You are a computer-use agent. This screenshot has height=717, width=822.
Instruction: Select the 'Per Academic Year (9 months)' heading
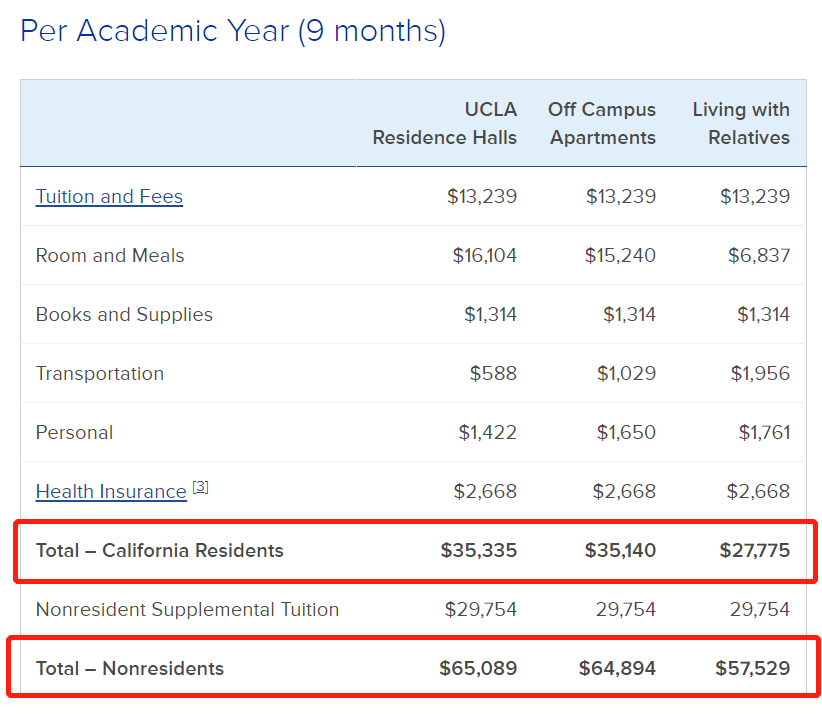pos(233,31)
